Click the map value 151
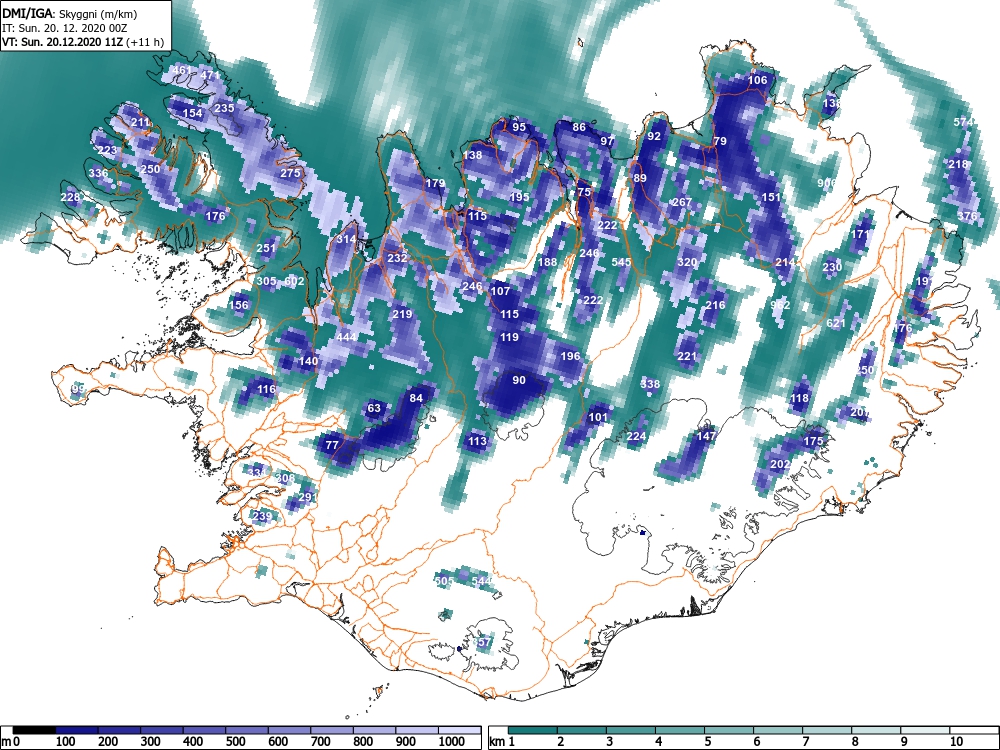The width and height of the screenshot is (1000, 750). click(x=771, y=198)
